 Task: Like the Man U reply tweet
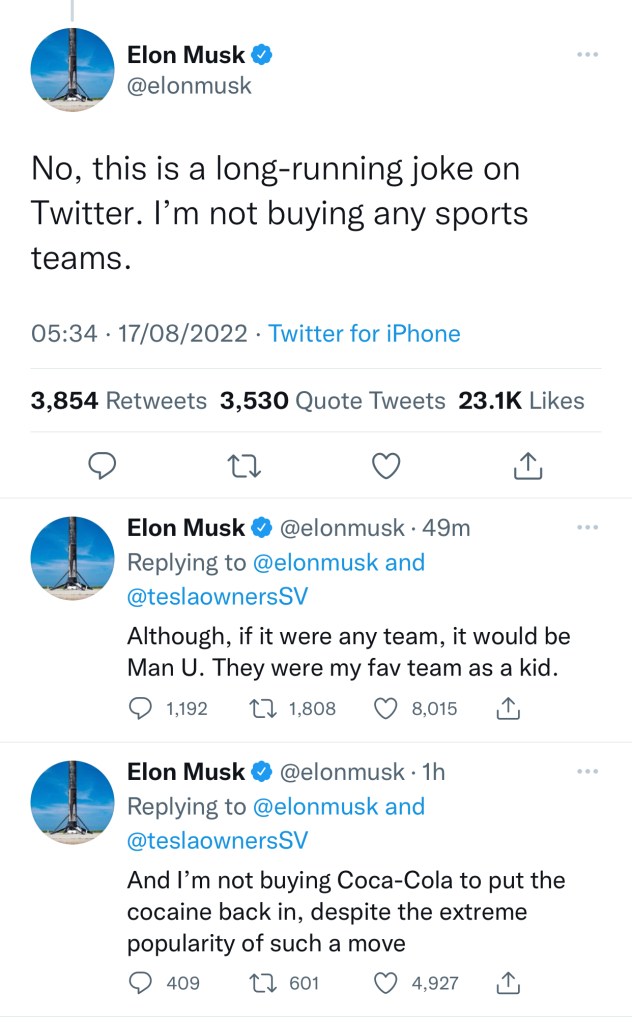(x=386, y=708)
